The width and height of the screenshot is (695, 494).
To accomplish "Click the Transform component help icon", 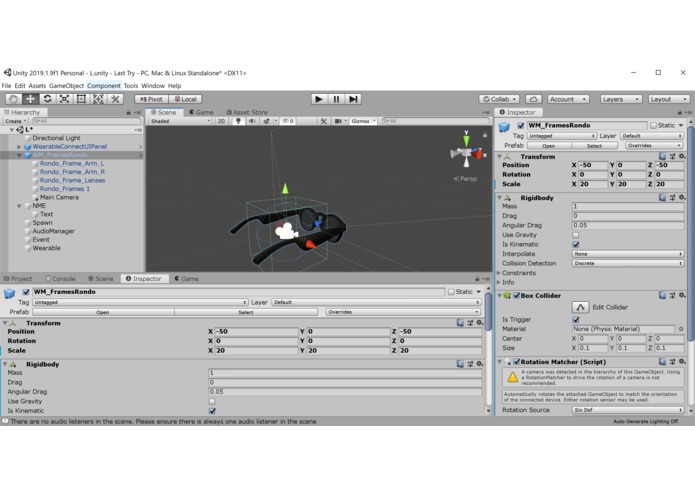I will click(662, 156).
